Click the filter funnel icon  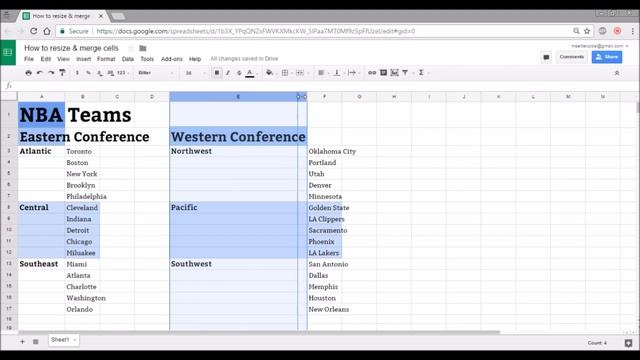tap(405, 73)
